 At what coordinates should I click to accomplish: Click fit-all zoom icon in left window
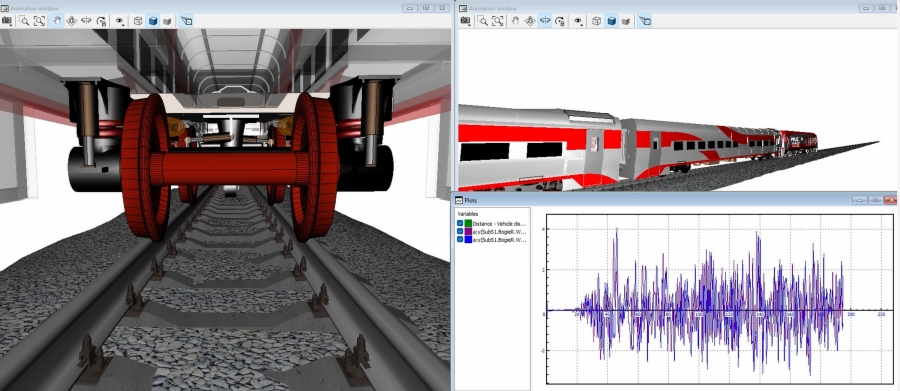[x=39, y=21]
